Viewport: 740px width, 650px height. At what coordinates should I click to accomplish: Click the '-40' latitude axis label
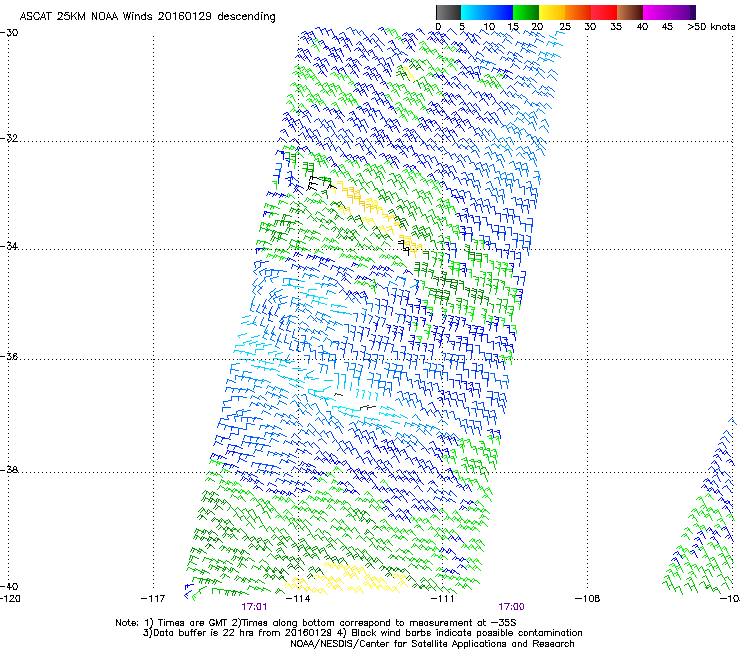9,586
